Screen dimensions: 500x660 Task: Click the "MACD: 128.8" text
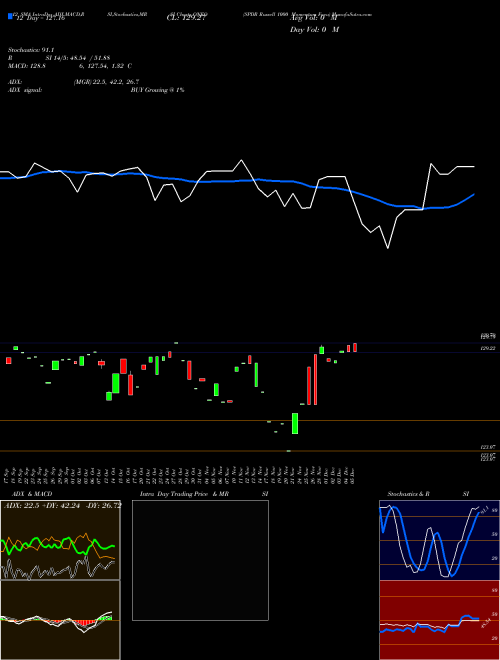[x=27, y=66]
